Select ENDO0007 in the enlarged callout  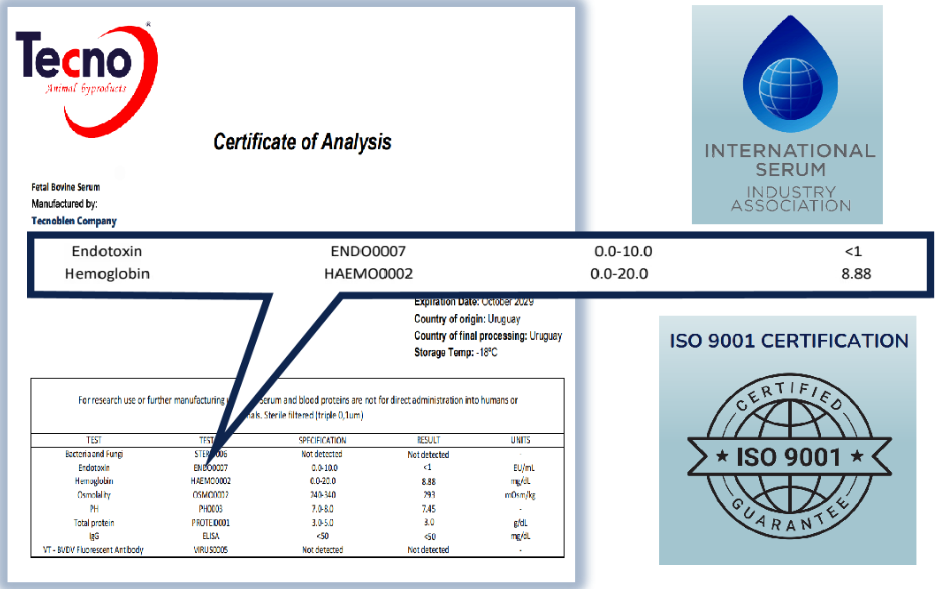(x=368, y=251)
